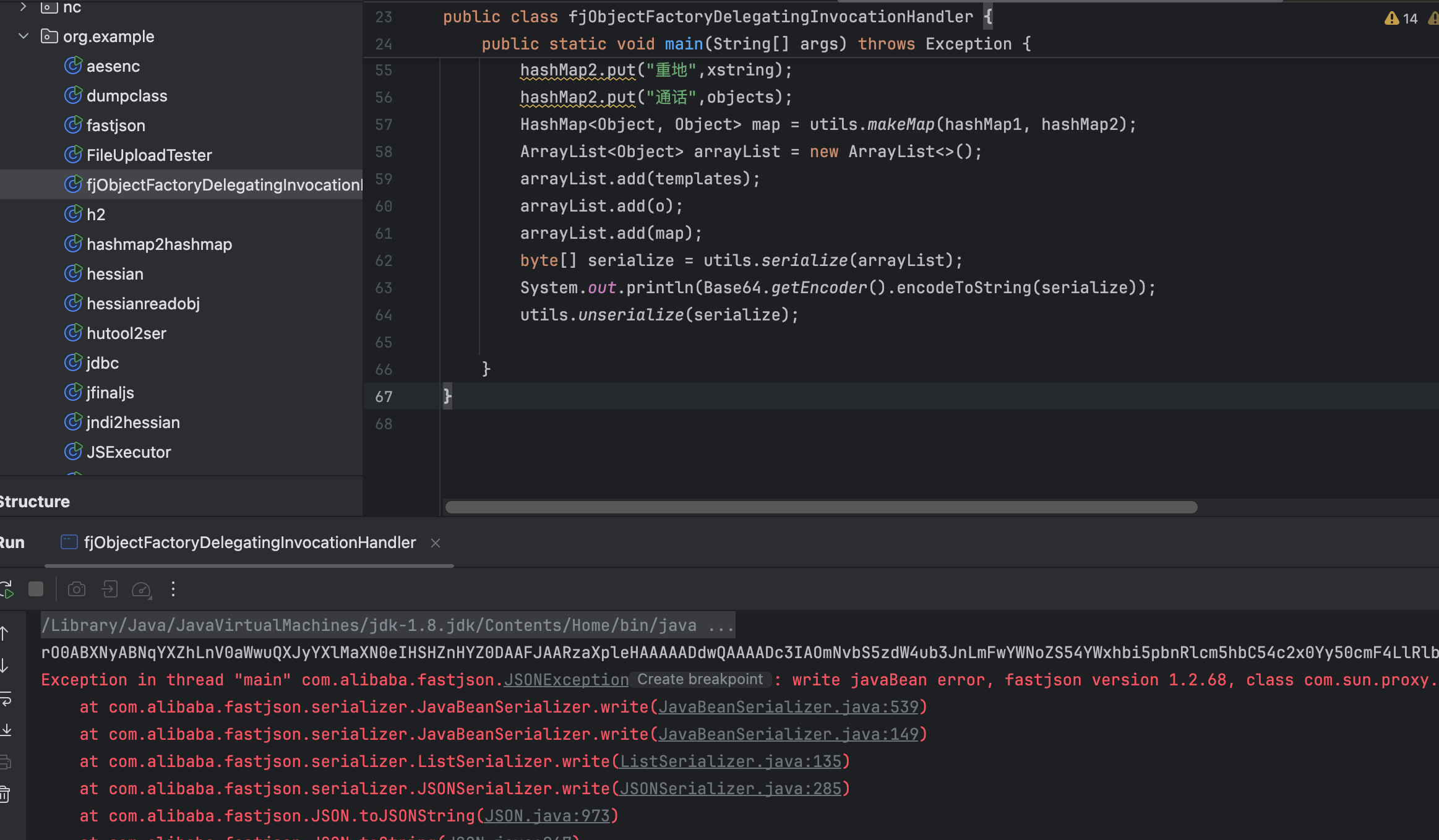Collapse the org.example package
Image resolution: width=1439 pixels, height=840 pixels.
click(24, 36)
